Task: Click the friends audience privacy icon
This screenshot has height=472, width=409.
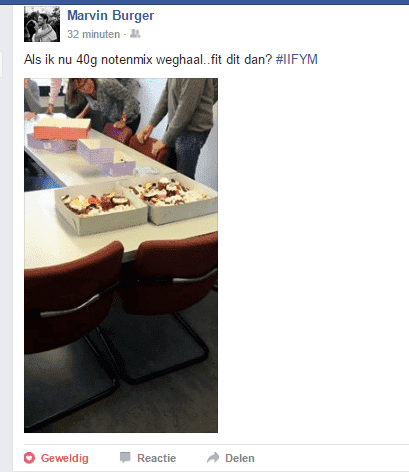Action: 135,34
